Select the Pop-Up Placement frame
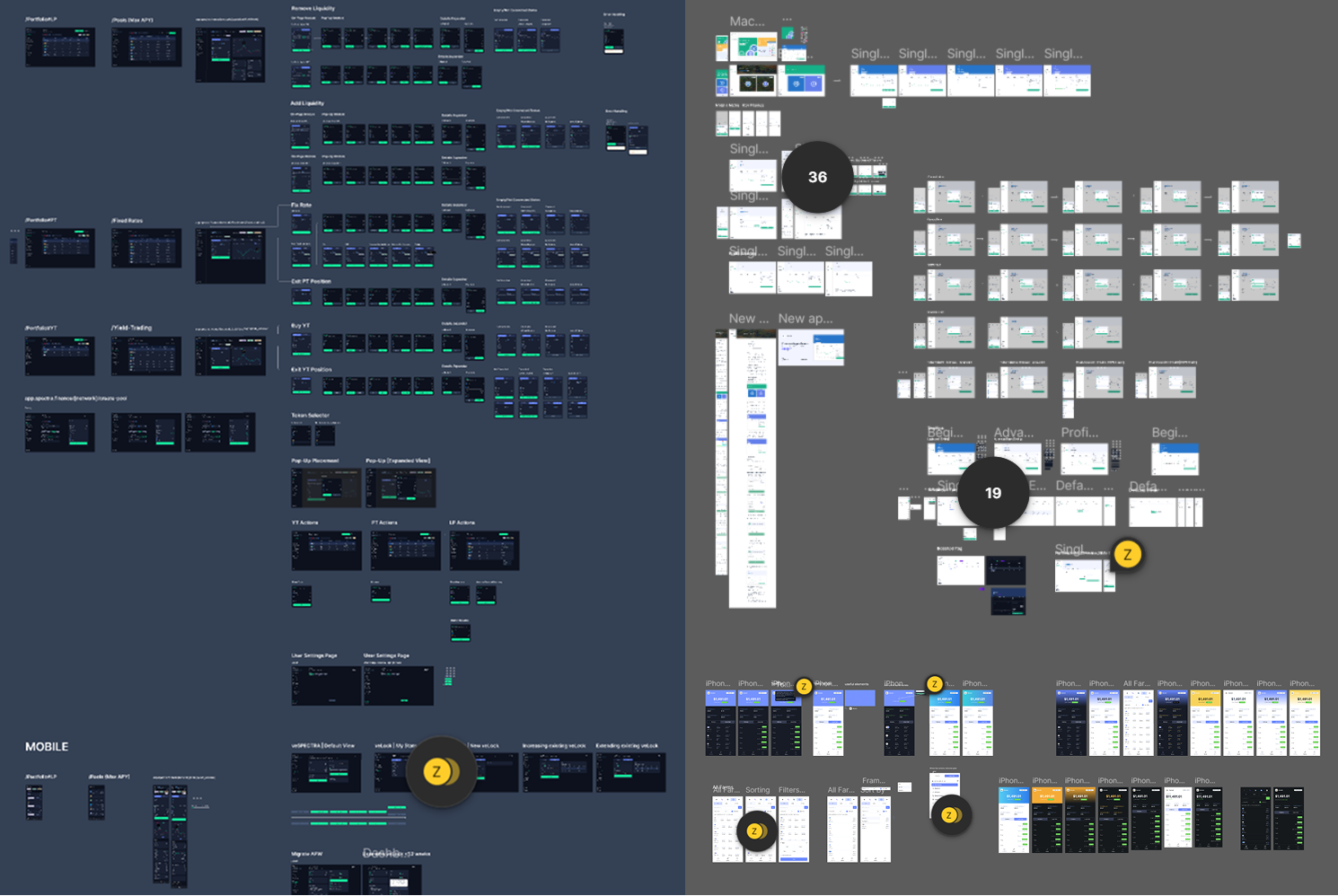Image resolution: width=1338 pixels, height=896 pixels. 325,488
